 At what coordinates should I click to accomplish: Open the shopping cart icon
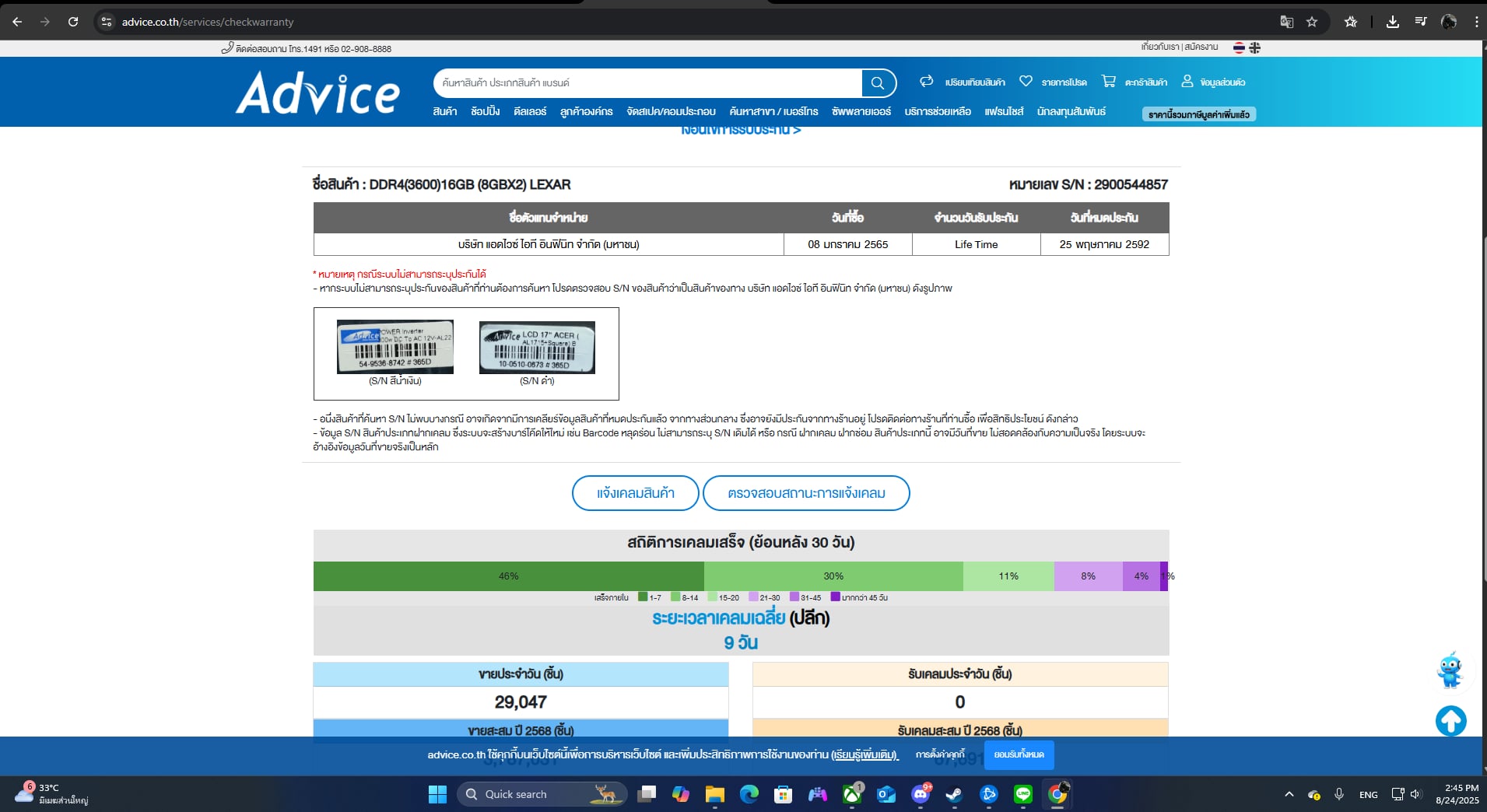[x=1108, y=82]
